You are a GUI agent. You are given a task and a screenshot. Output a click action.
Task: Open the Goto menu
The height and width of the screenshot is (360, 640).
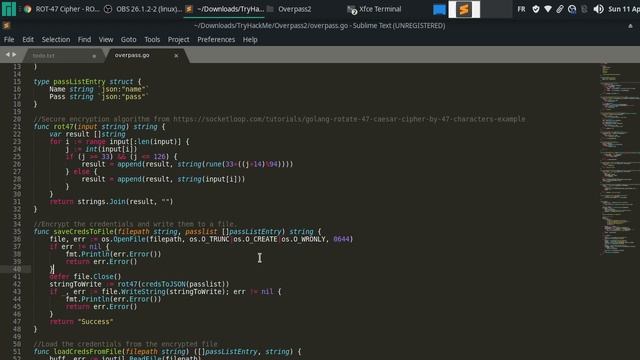129,40
